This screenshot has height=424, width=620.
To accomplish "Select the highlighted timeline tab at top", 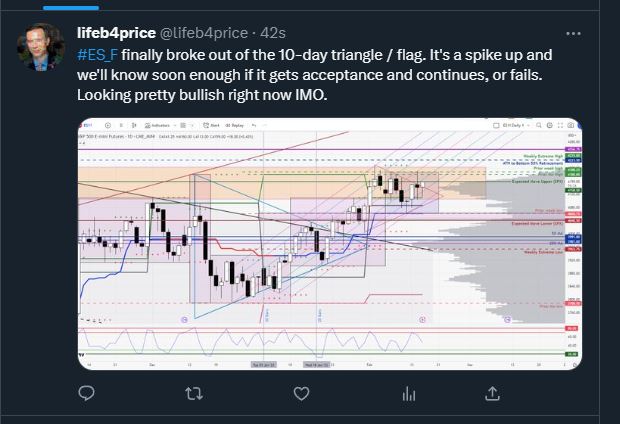I will click(x=71, y=8).
